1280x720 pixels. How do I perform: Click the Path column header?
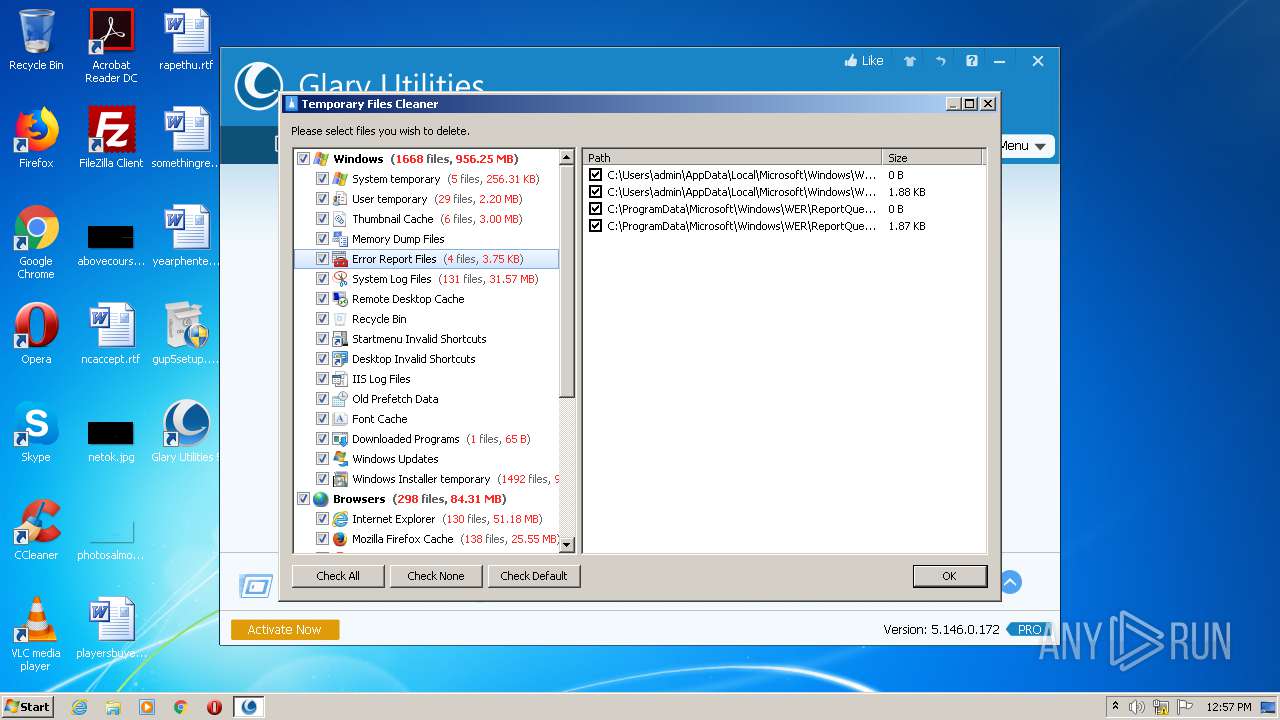tap(732, 158)
